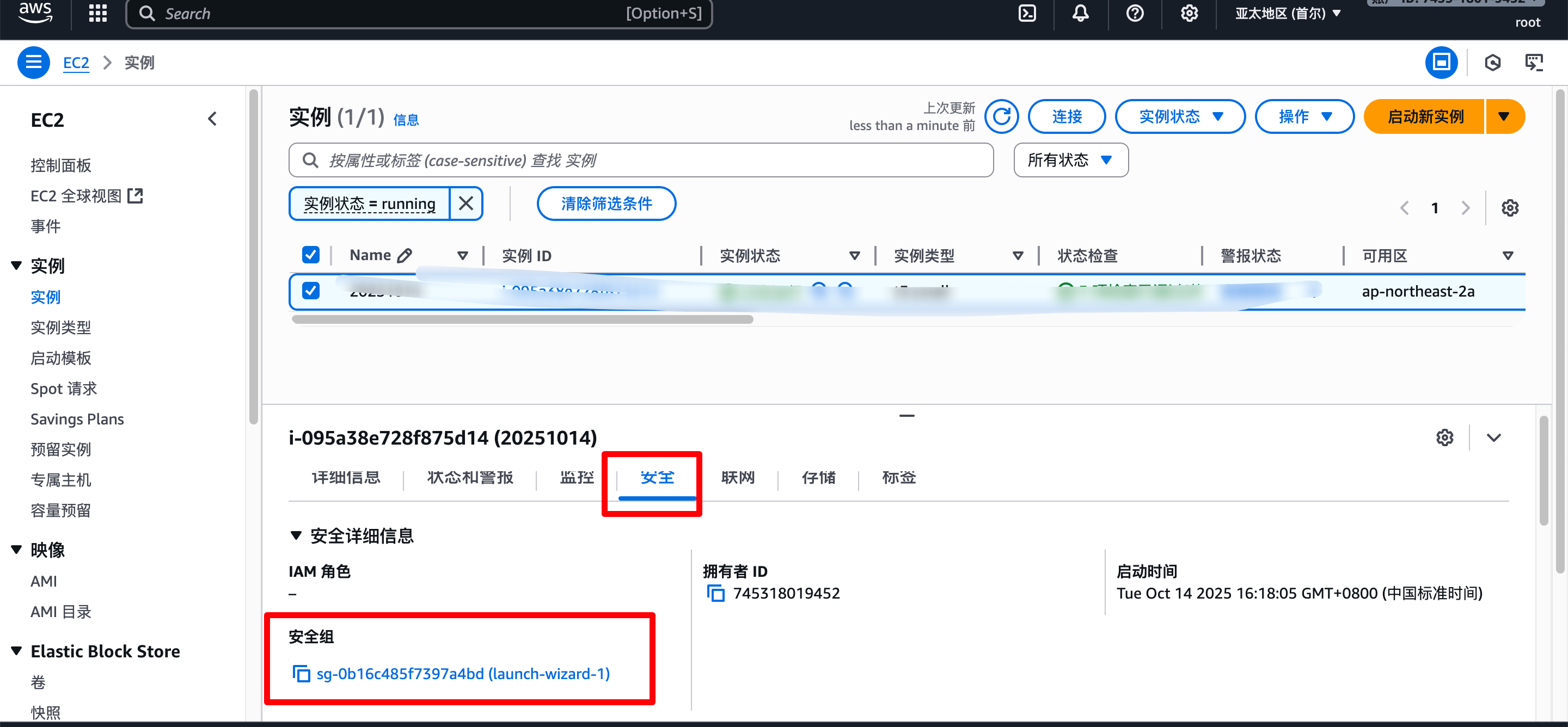Open the launch-wizard-1 security group link

[x=463, y=674]
